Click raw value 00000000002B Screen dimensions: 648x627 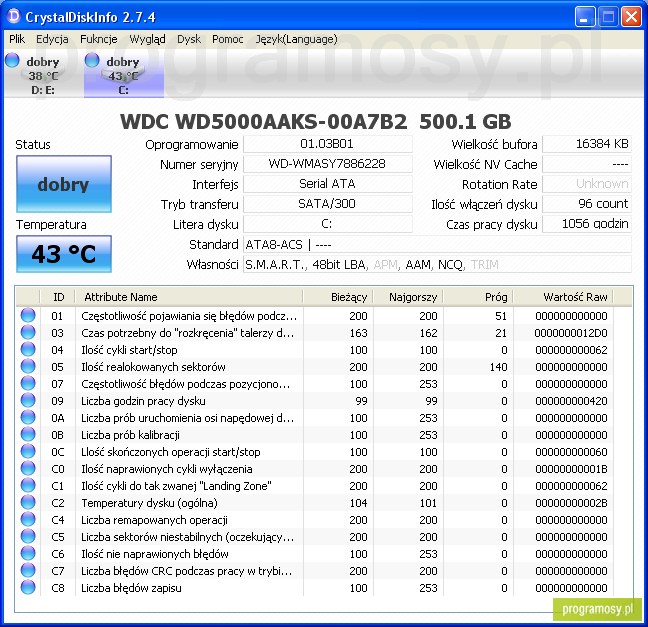coord(571,503)
